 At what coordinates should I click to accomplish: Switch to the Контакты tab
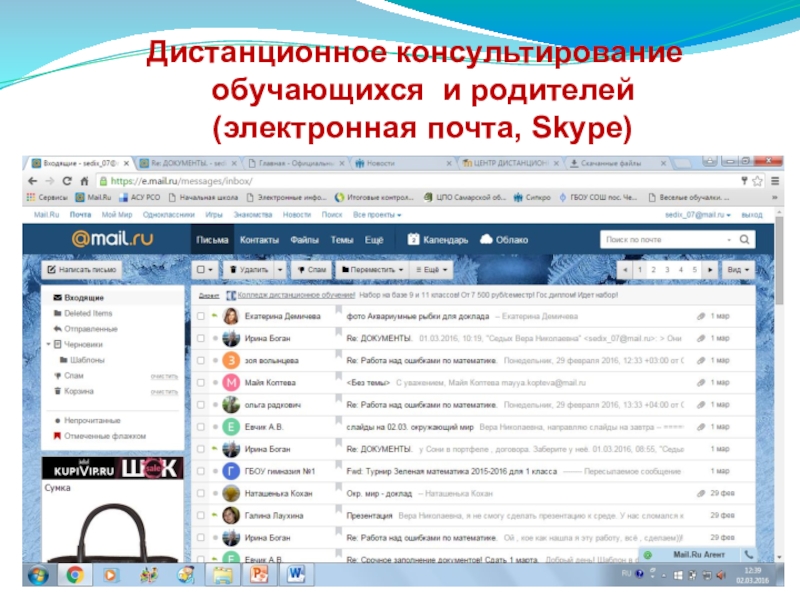[x=259, y=240]
